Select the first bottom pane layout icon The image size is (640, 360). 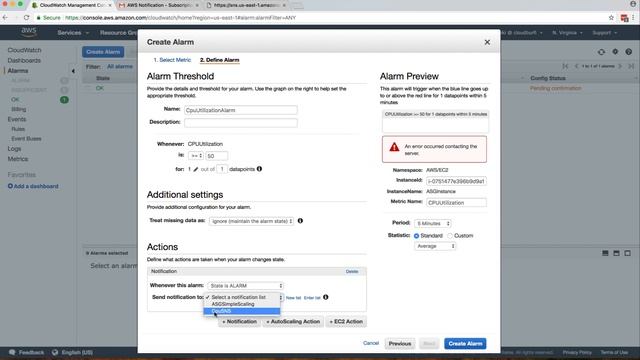click(605, 253)
